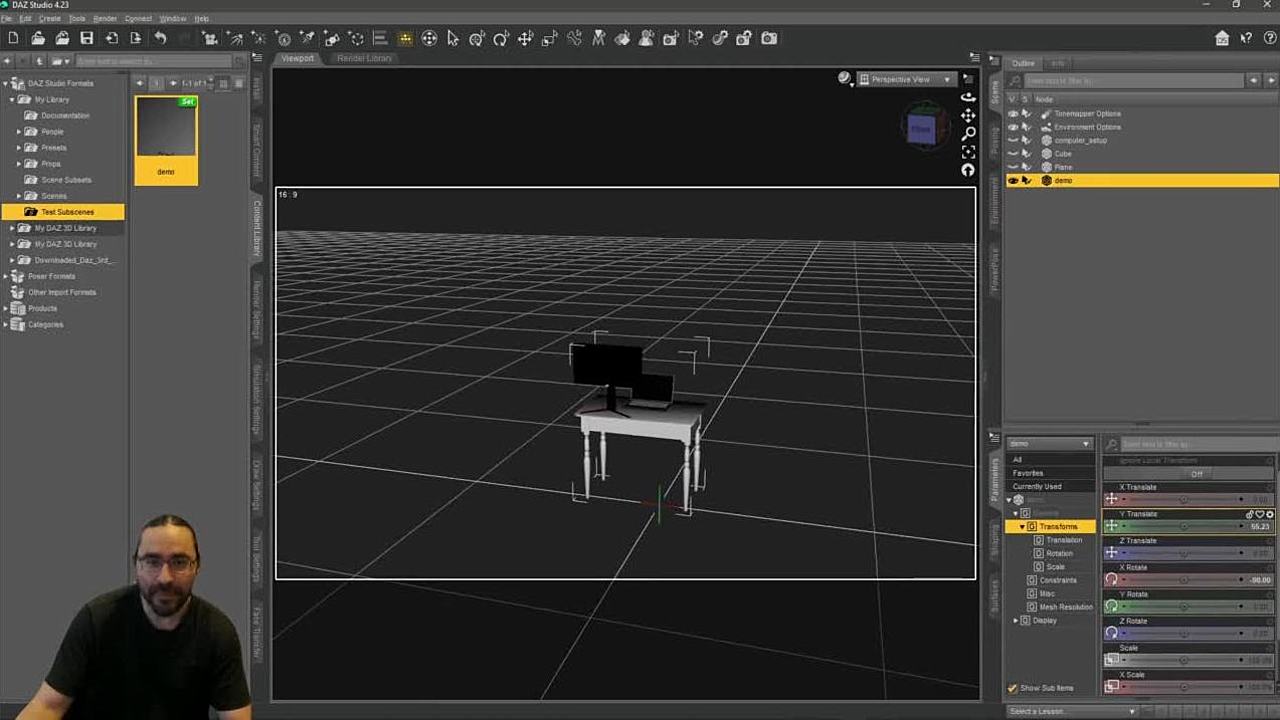Select the Test Subscenes folder
This screenshot has height=720, width=1280.
point(67,212)
